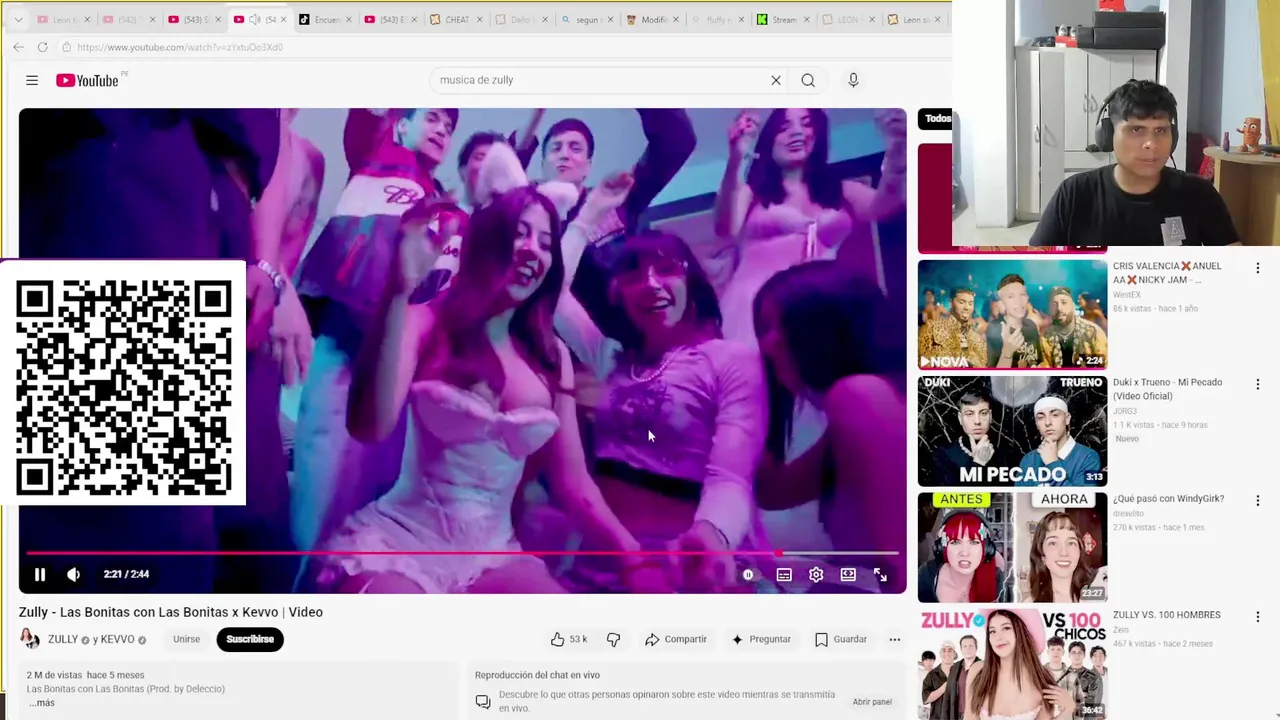Open chat replay with Abrir panel

(872, 702)
